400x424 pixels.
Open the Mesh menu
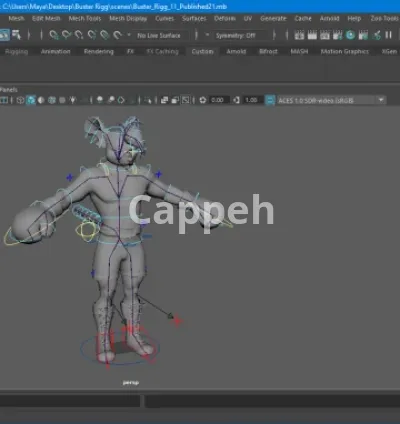pyautogui.click(x=16, y=19)
